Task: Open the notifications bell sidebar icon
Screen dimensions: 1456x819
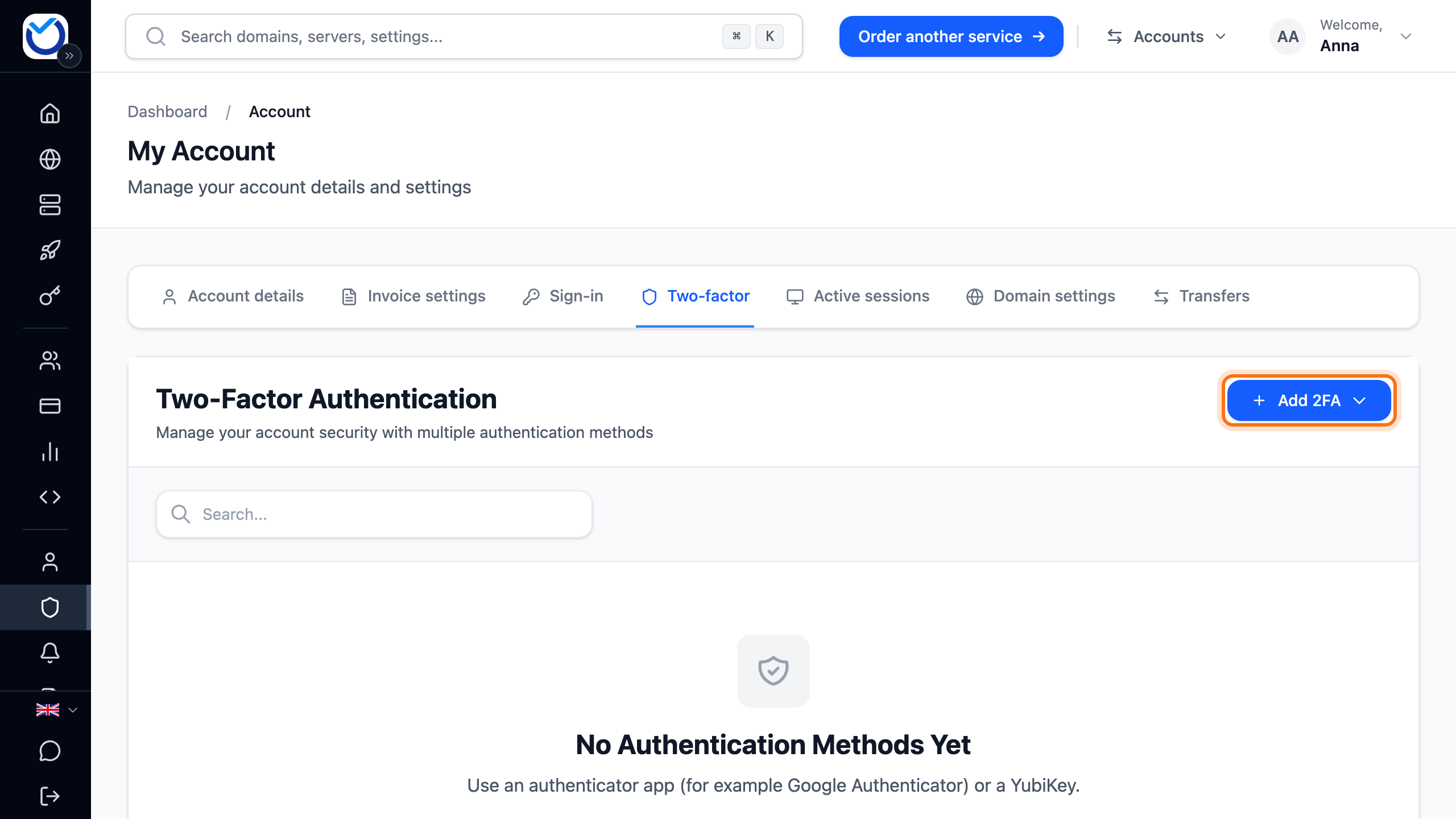Action: coord(50,653)
